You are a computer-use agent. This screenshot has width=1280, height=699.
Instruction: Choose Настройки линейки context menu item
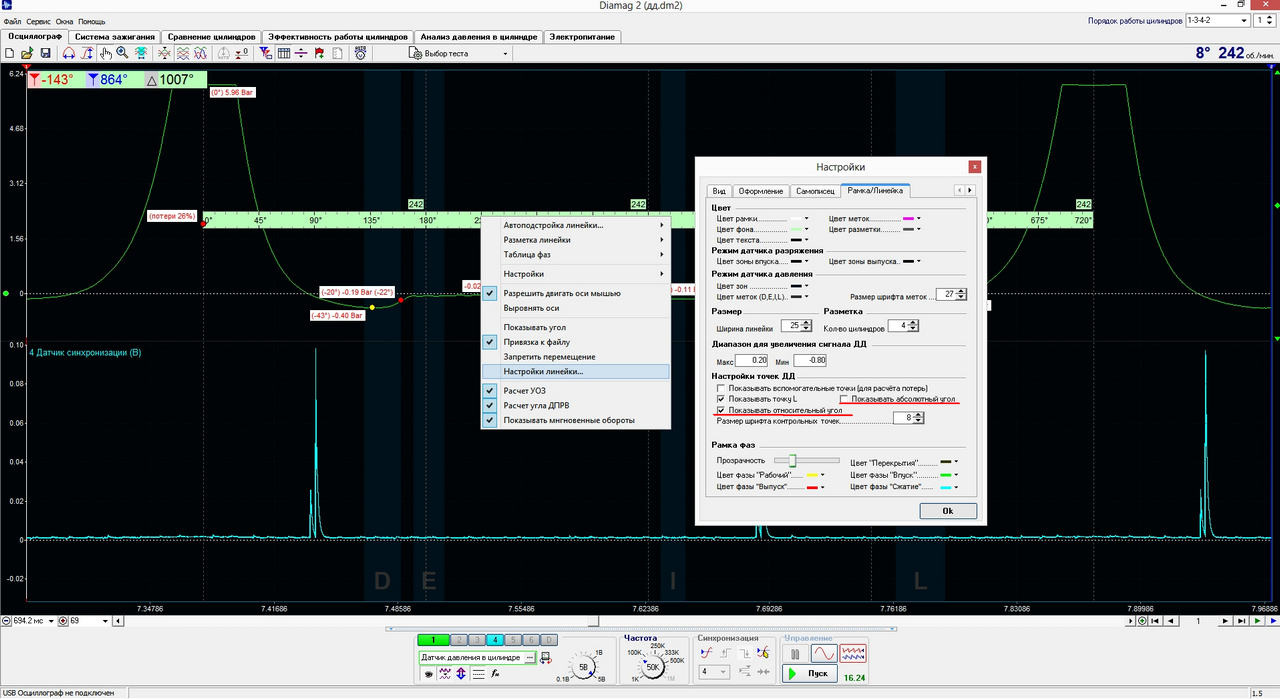pos(575,371)
